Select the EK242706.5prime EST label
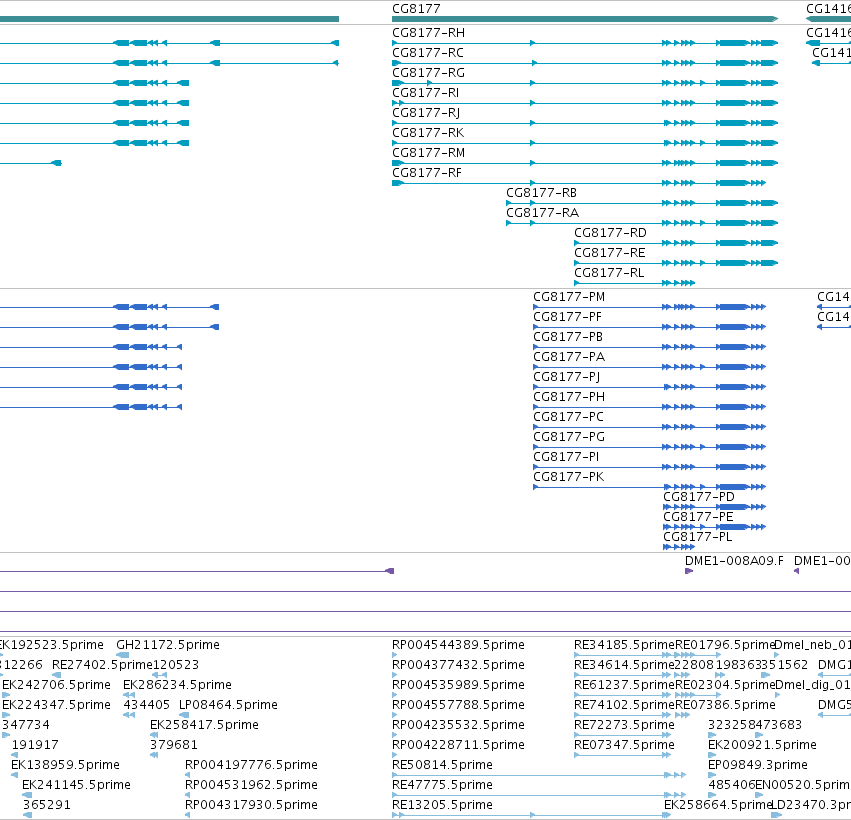Screen dimensions: 851x820 [x=56, y=685]
